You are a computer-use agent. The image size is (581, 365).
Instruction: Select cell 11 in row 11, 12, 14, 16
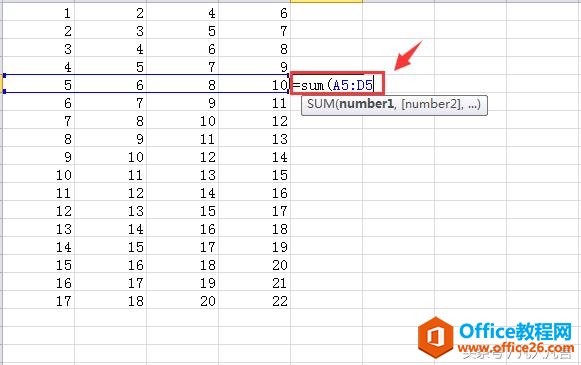tap(39, 192)
